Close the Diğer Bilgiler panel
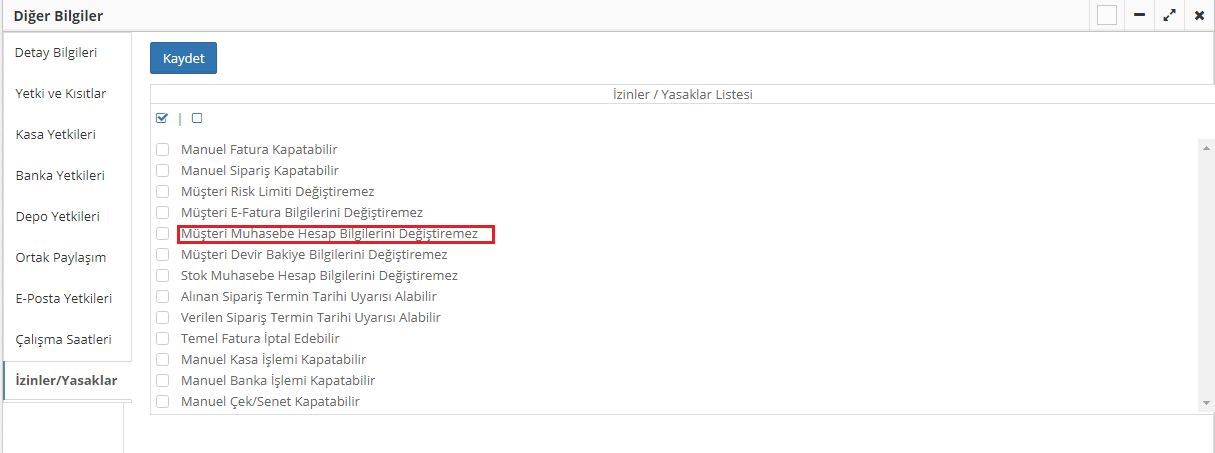This screenshot has width=1215, height=453. point(1199,16)
